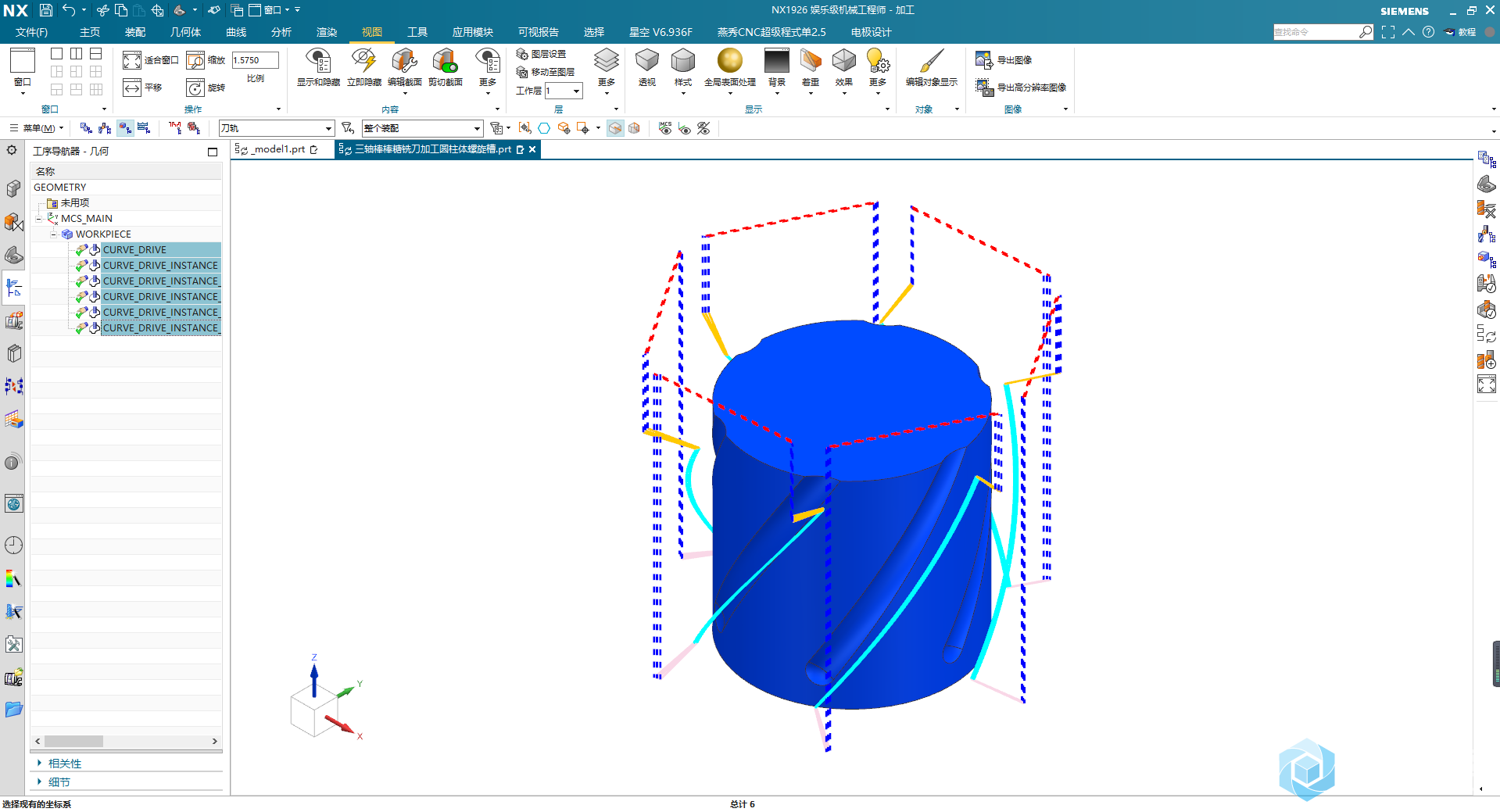Screen dimensions: 1500x812
Task: Maximize the 工序导航器 panel
Action: coord(213,152)
